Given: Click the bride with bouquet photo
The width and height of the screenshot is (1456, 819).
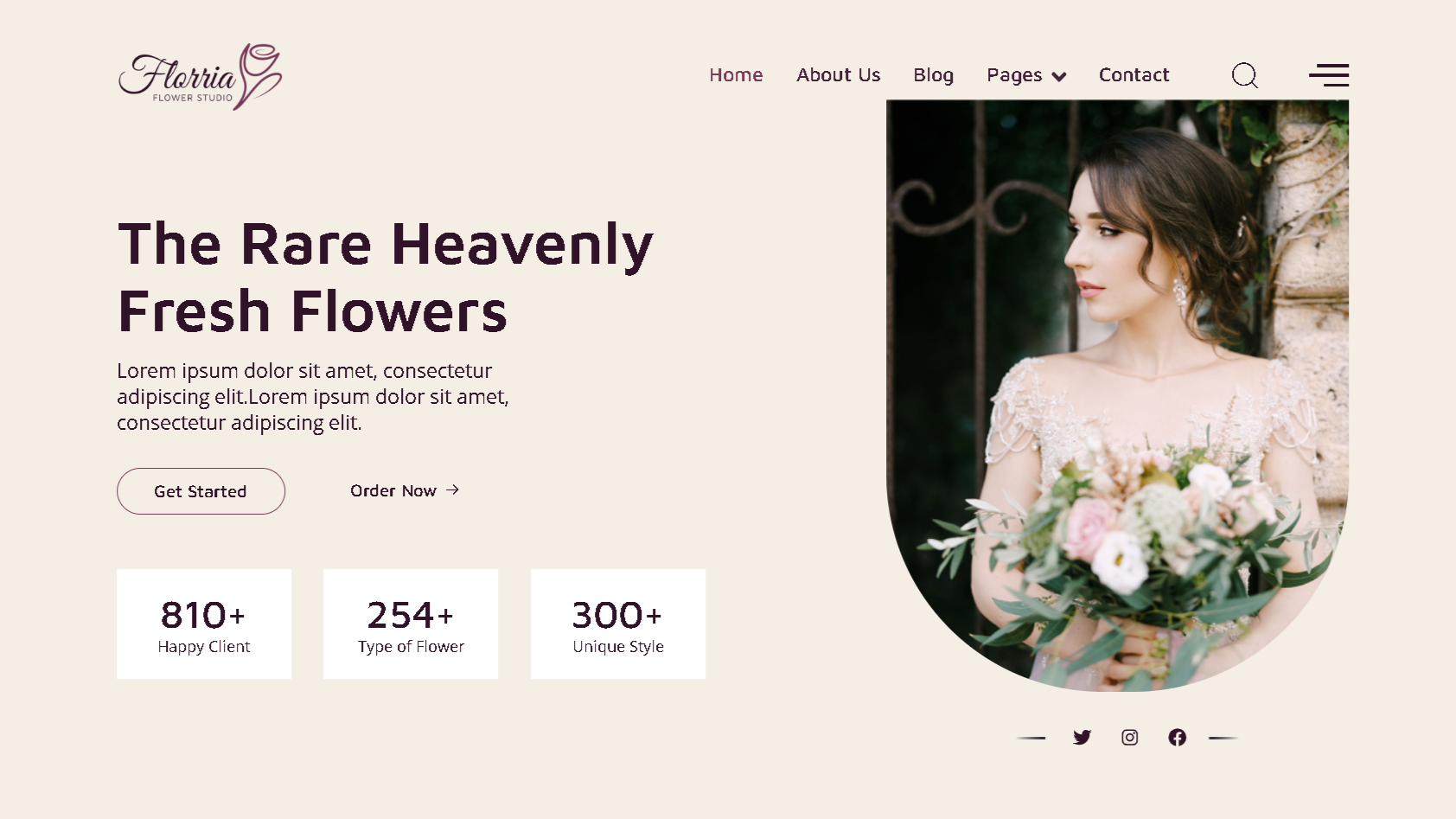Looking at the screenshot, I should pos(1117,395).
